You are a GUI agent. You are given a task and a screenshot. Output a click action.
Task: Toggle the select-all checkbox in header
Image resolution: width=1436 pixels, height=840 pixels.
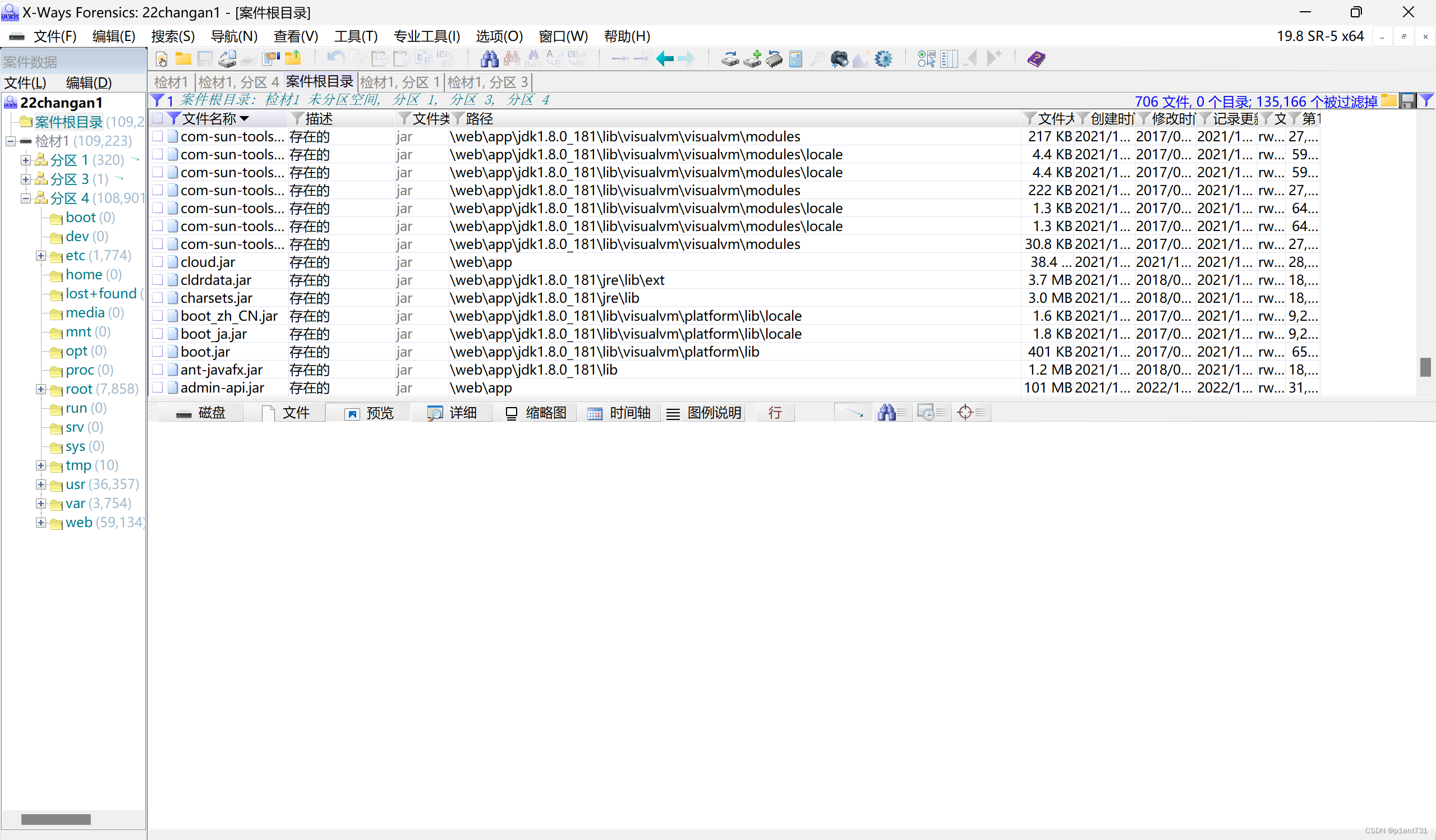[x=158, y=118]
